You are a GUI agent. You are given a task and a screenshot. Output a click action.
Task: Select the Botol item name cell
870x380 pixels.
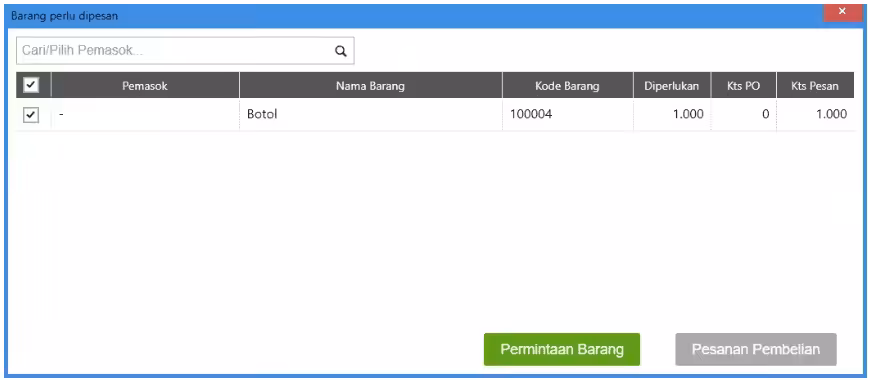tap(371, 115)
